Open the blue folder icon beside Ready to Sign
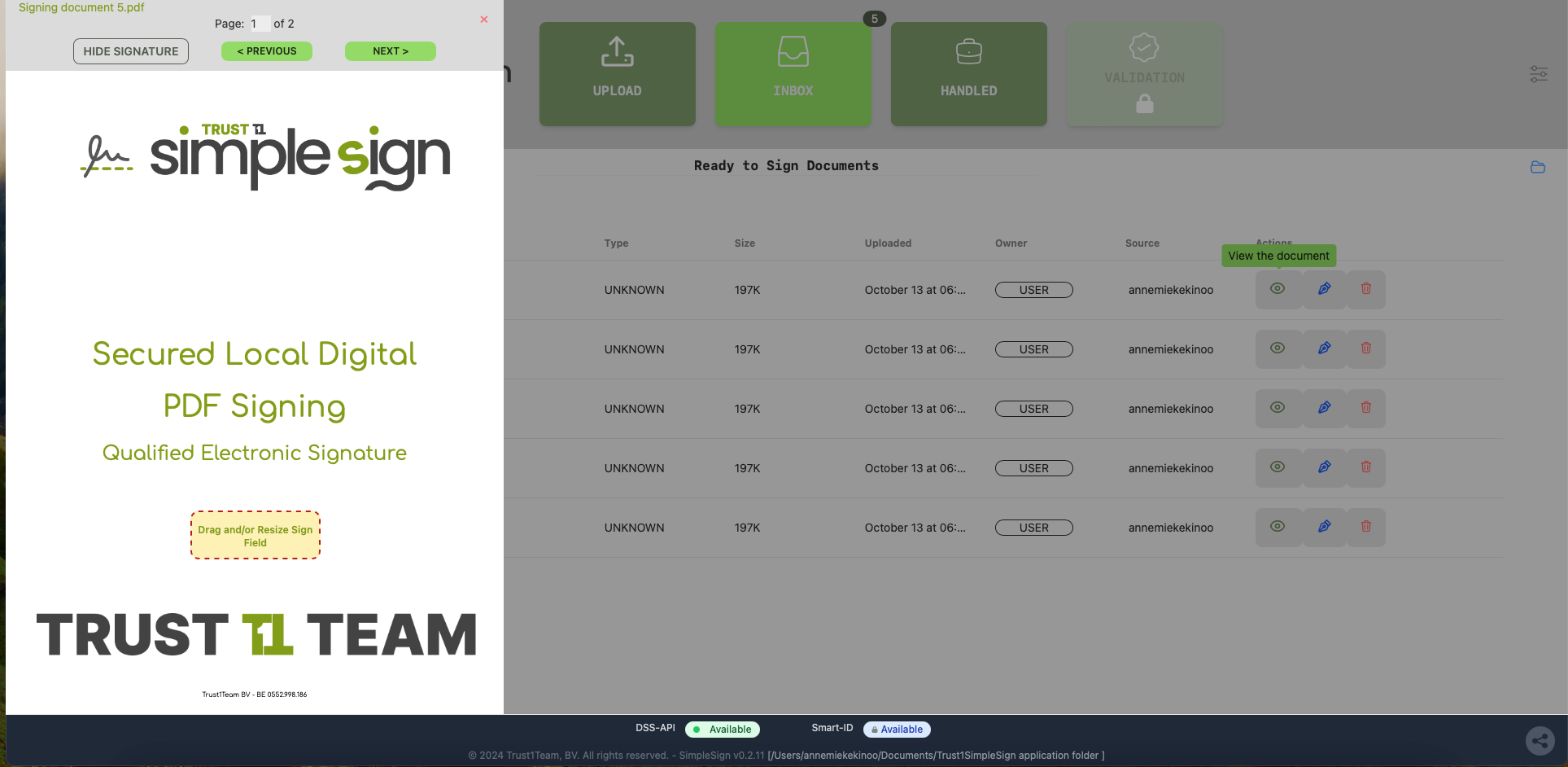1568x767 pixels. 1538,167
